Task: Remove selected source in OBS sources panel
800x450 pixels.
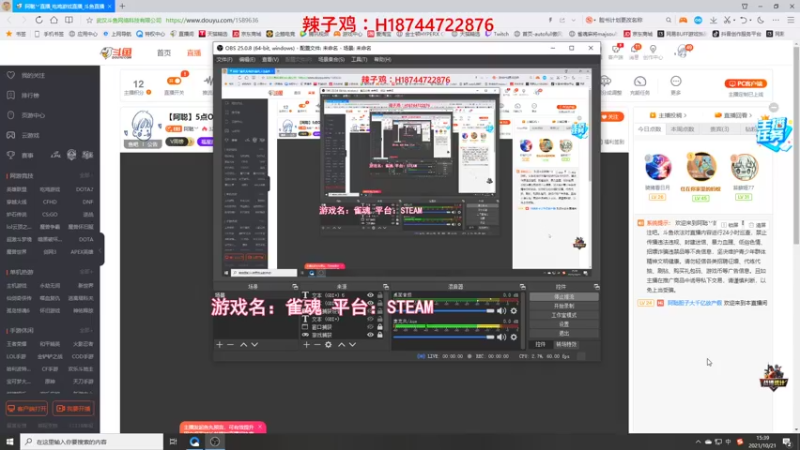Action: pos(317,345)
